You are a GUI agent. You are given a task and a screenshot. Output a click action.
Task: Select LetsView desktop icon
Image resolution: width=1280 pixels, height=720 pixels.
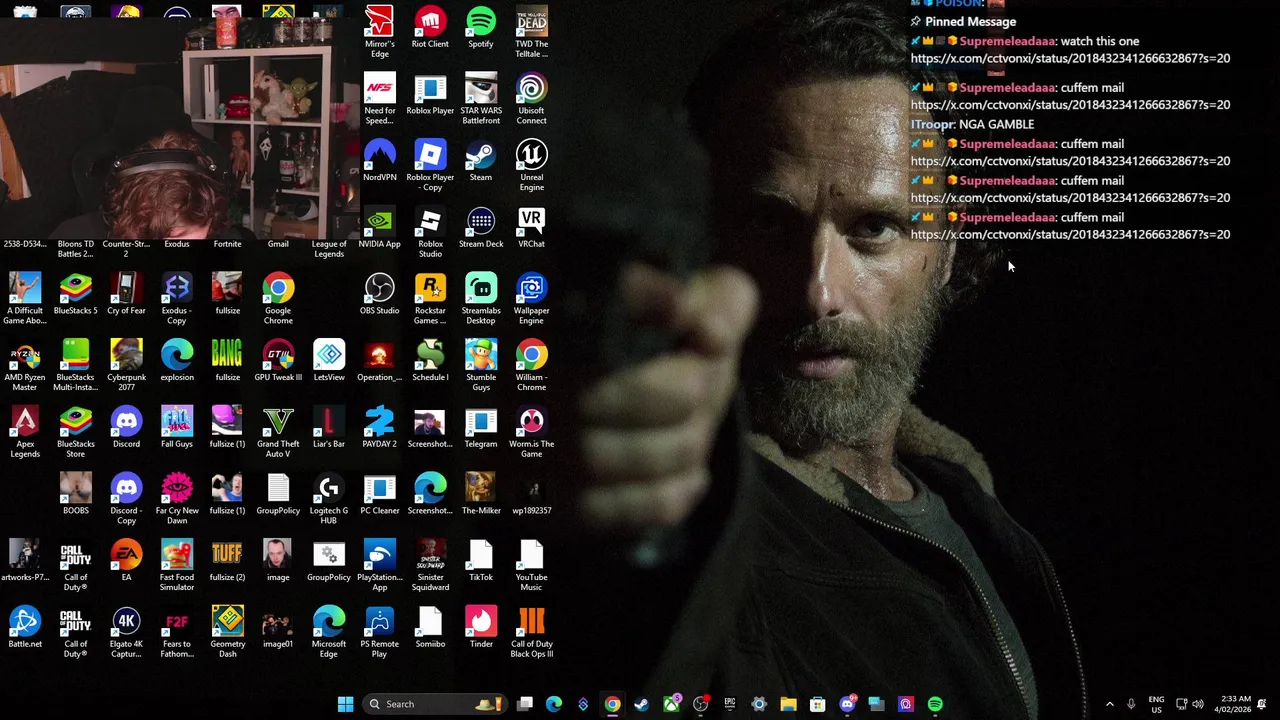click(329, 361)
